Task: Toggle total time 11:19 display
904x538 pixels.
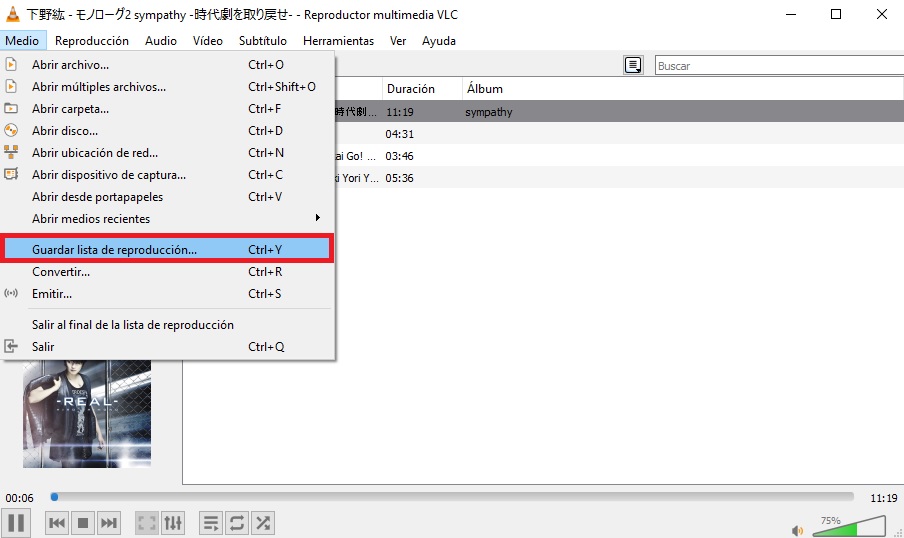Action: point(883,498)
